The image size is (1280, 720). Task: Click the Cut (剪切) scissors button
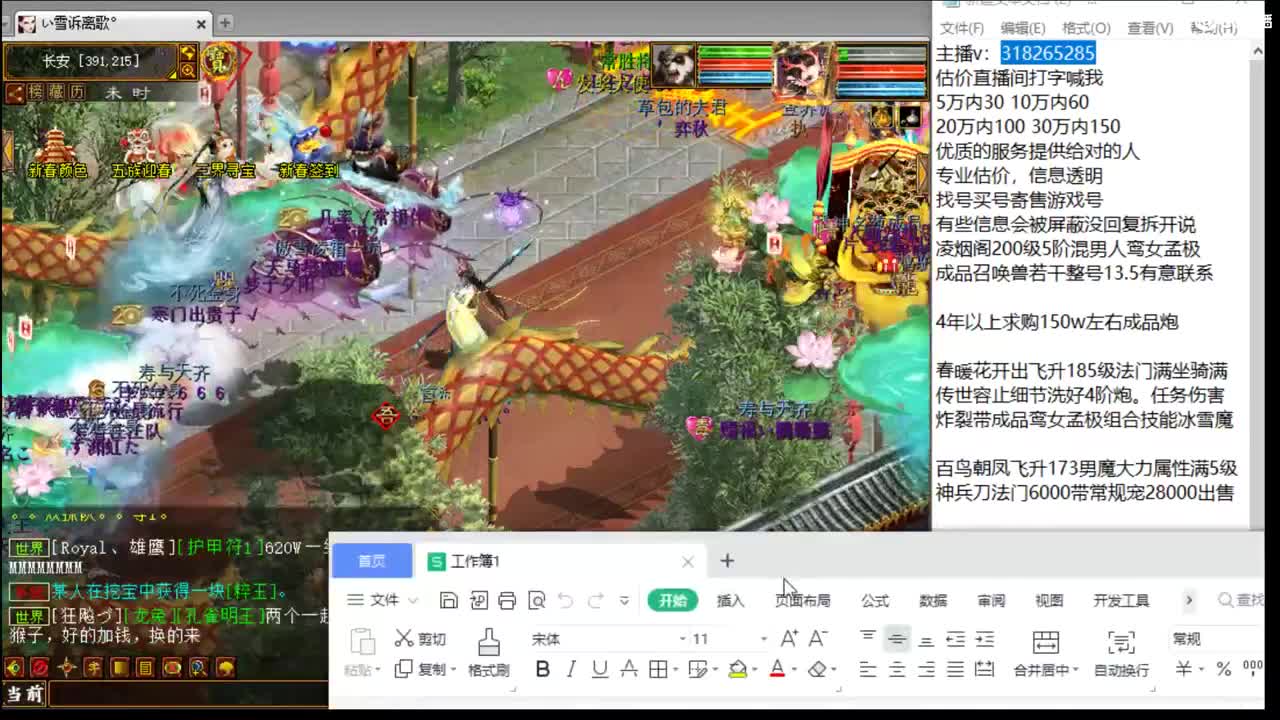click(x=420, y=639)
